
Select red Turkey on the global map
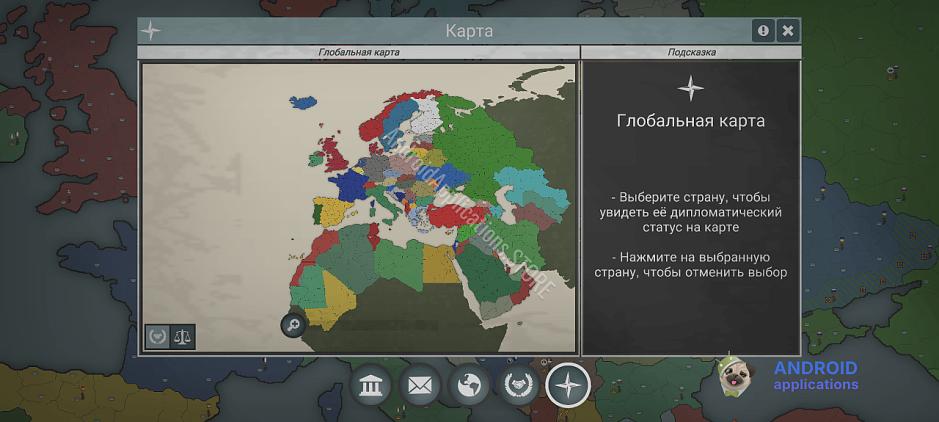[458, 215]
